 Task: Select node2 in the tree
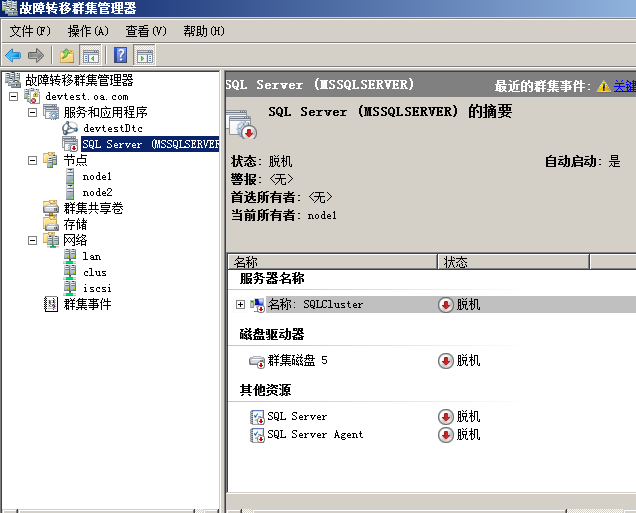[x=97, y=193]
